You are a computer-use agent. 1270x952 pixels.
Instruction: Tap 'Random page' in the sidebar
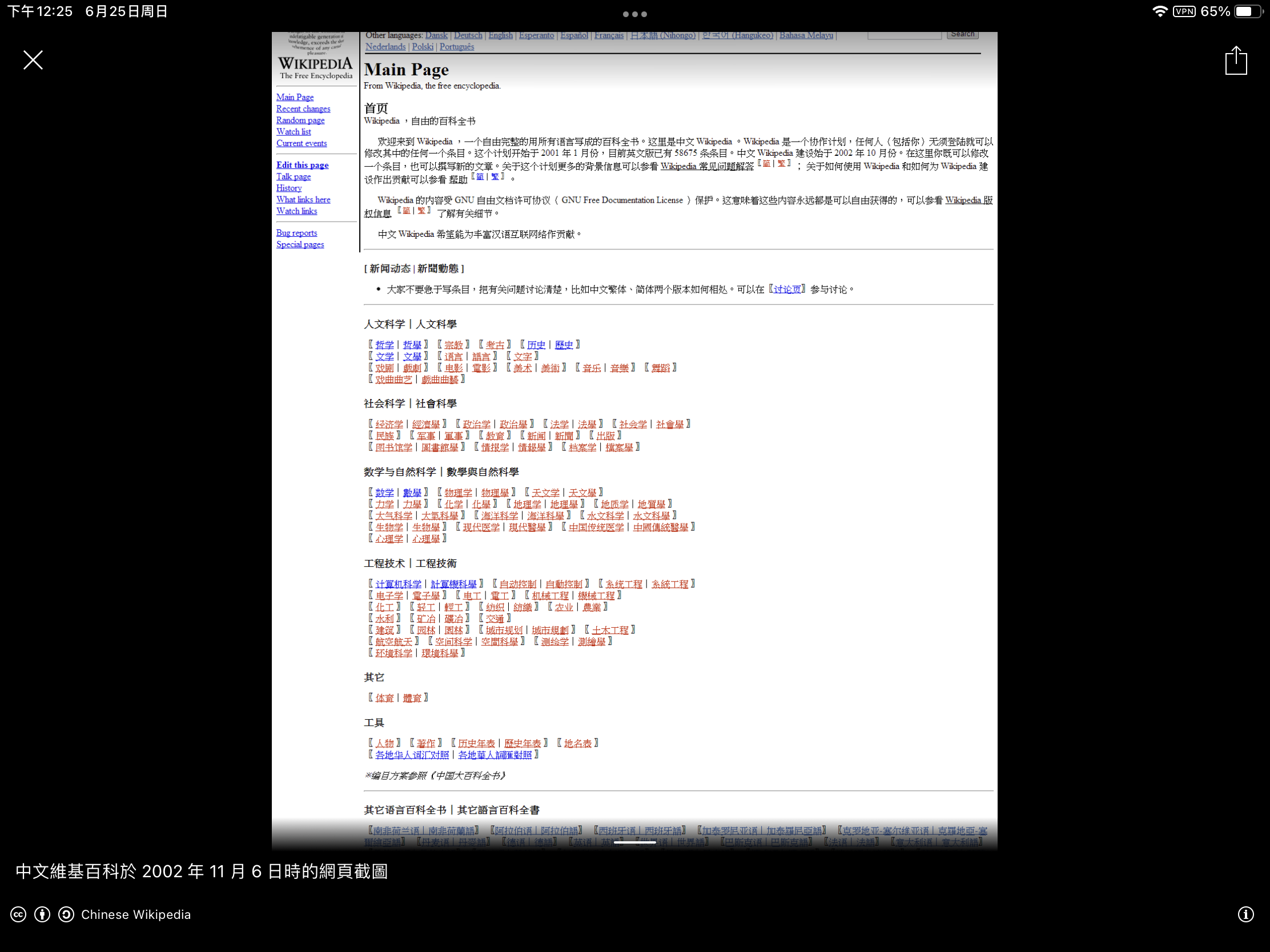coord(300,120)
